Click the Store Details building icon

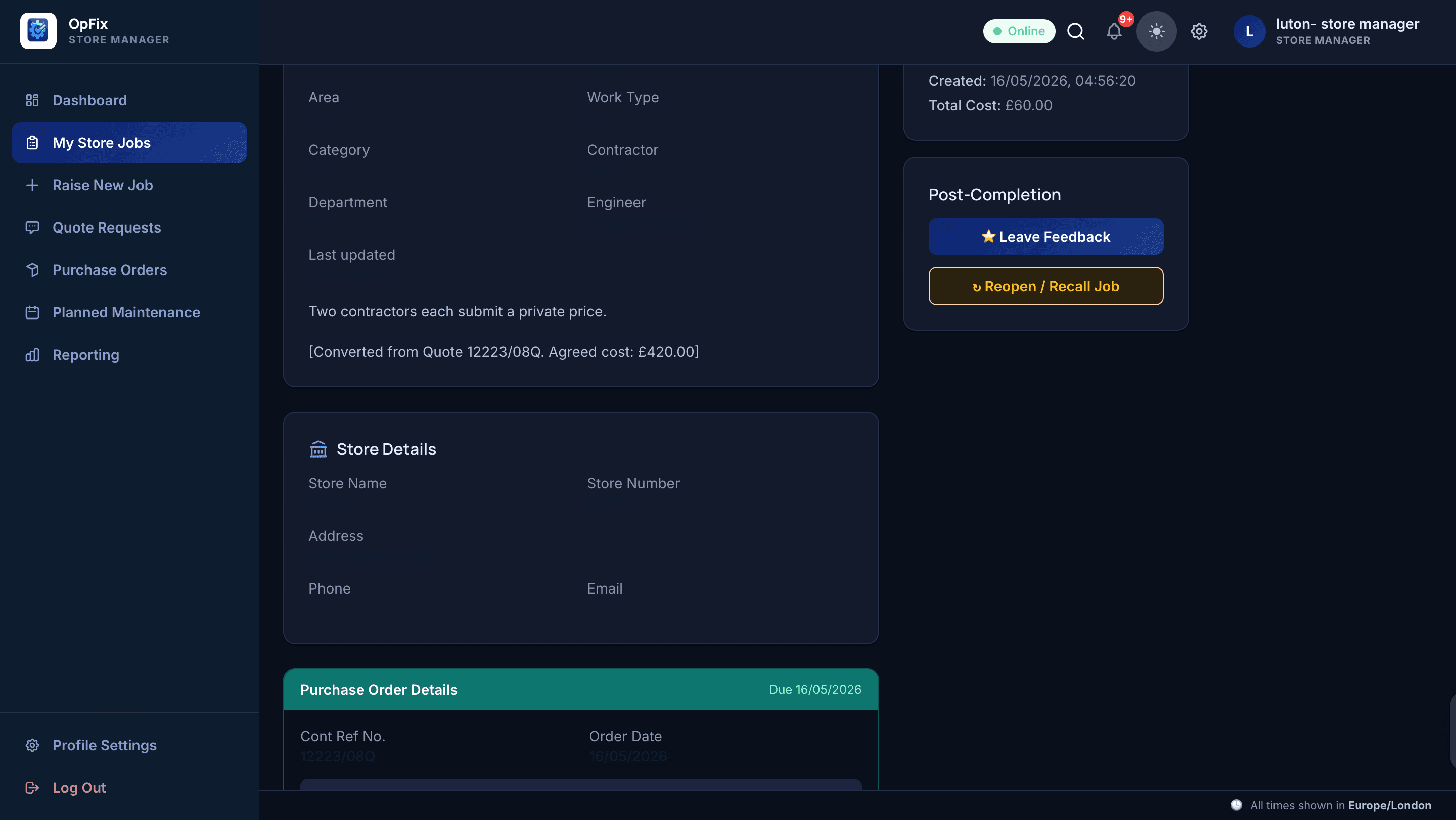pyautogui.click(x=318, y=449)
